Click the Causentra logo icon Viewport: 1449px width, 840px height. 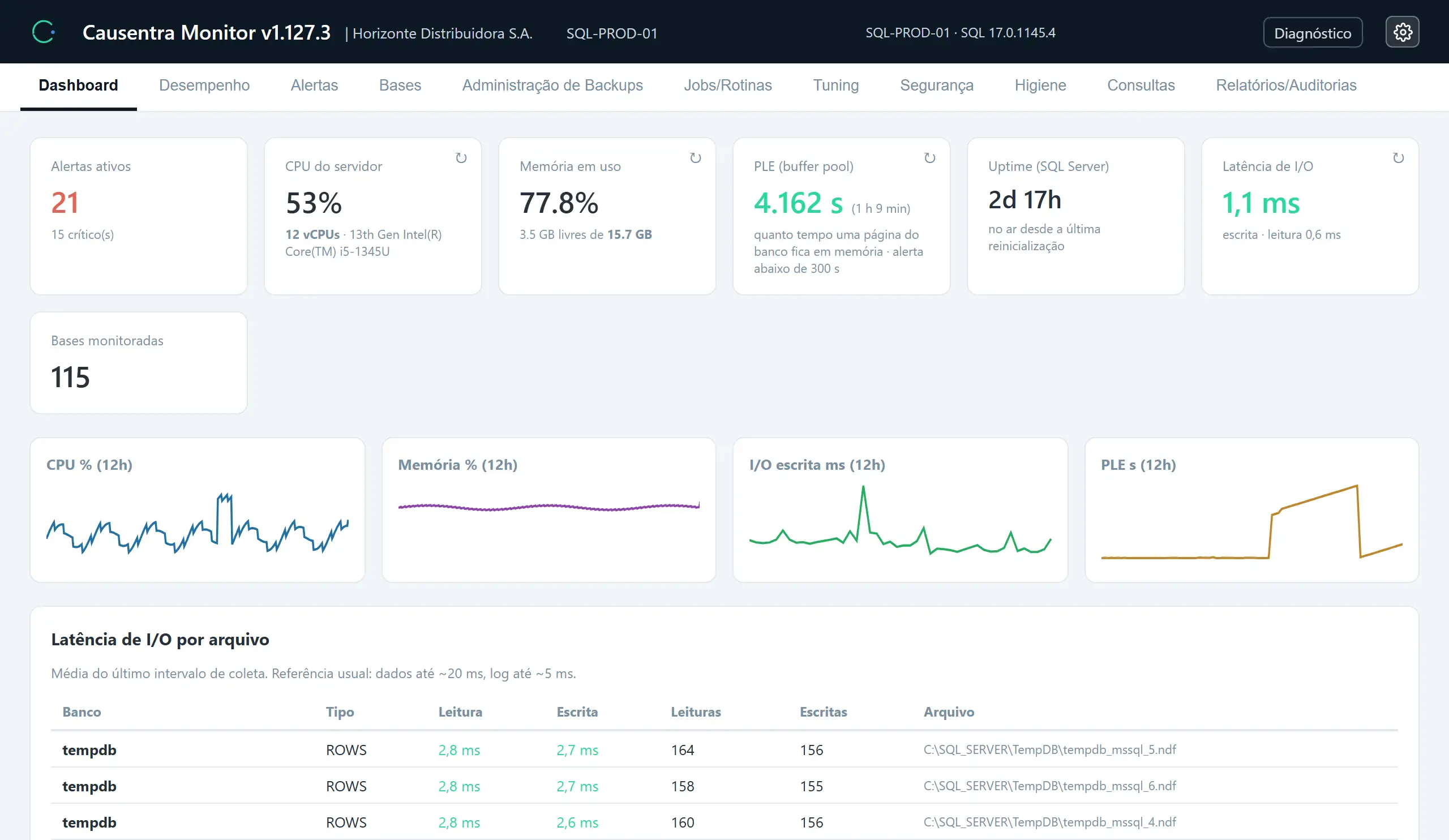pos(44,32)
